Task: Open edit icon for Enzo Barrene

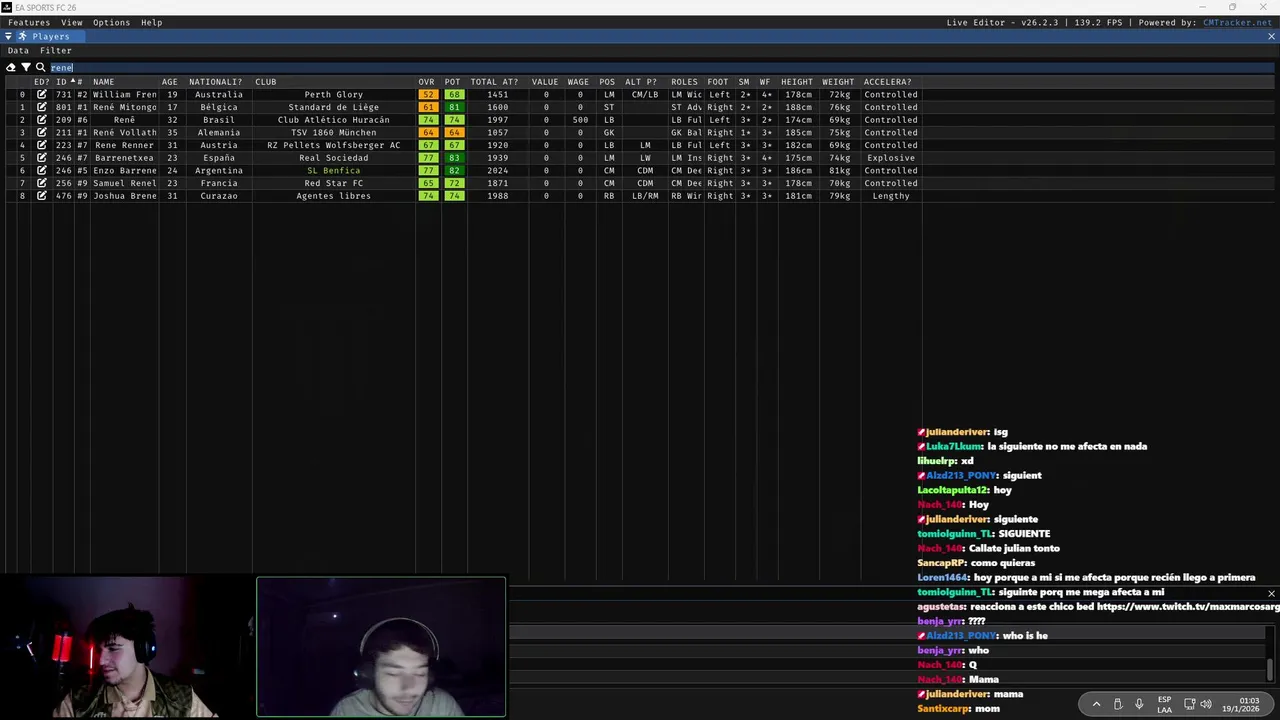Action: click(x=42, y=170)
